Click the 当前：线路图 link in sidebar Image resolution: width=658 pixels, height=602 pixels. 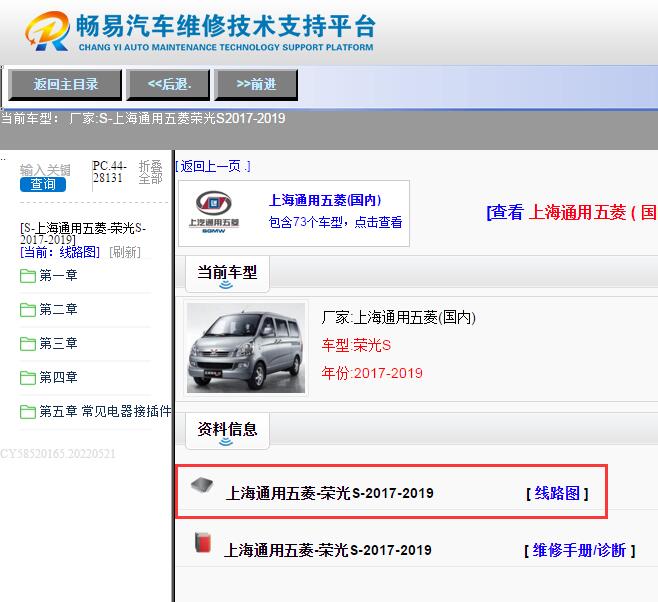click(x=60, y=252)
